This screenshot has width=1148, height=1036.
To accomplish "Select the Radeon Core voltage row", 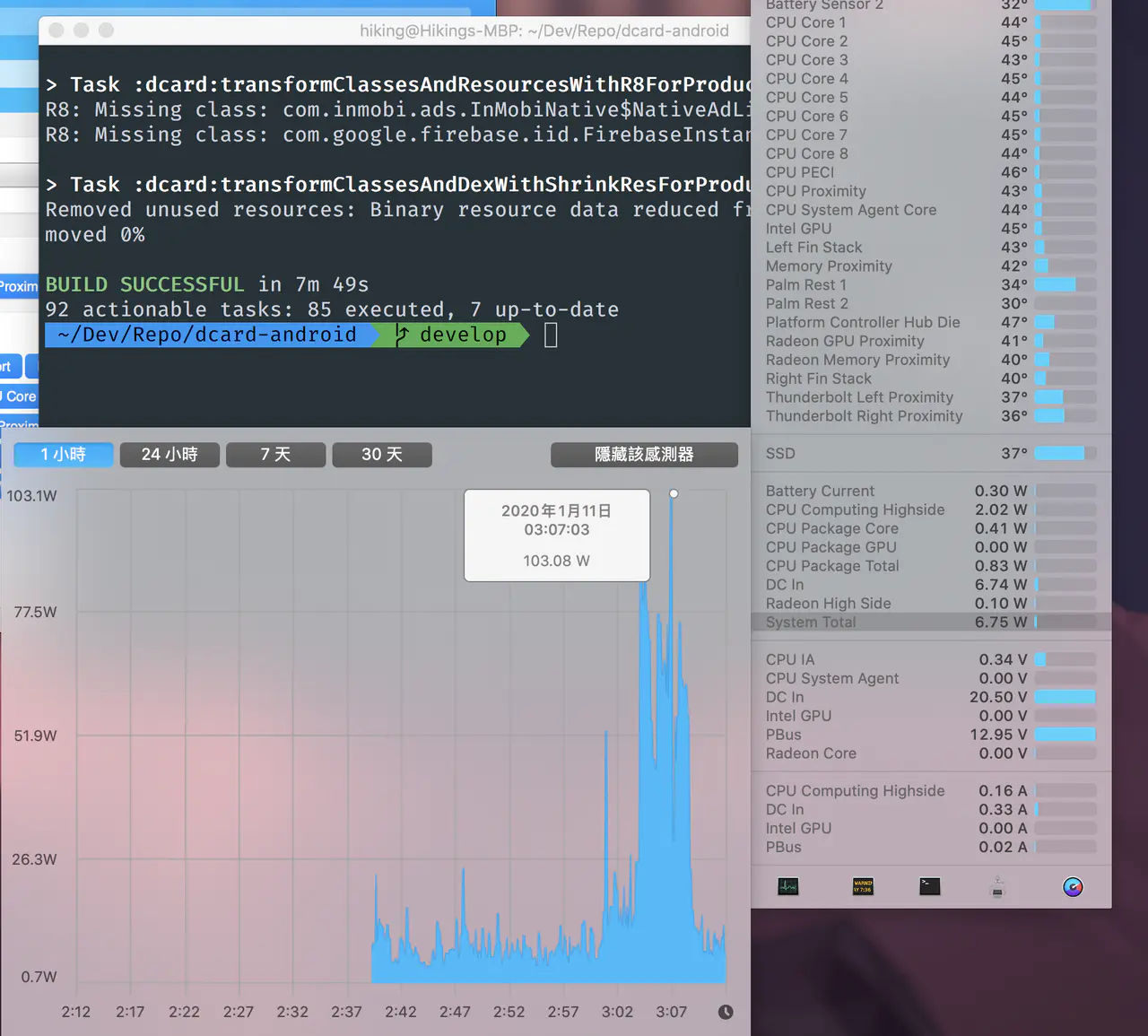I will [x=931, y=753].
